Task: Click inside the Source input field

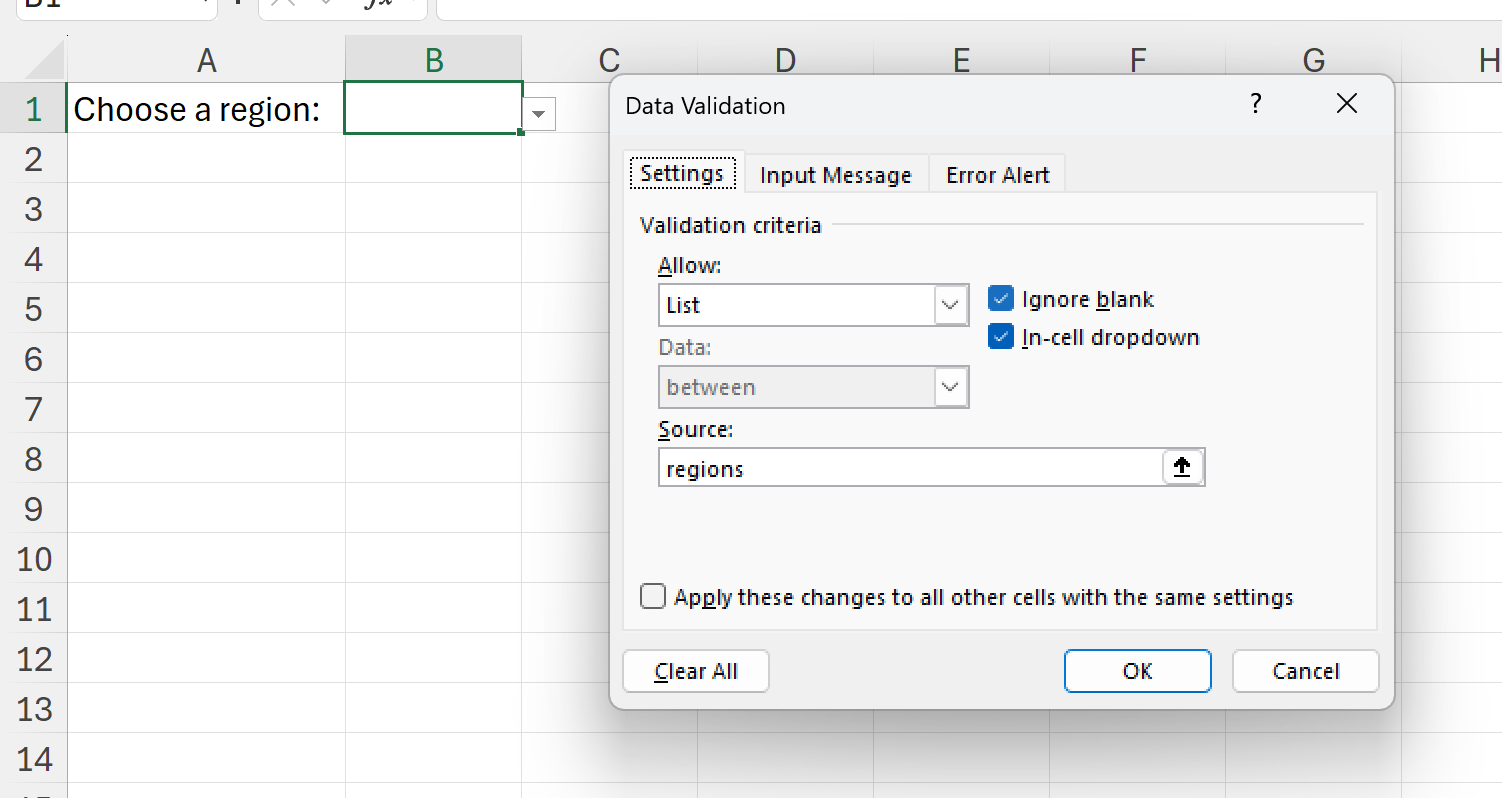Action: (x=910, y=467)
